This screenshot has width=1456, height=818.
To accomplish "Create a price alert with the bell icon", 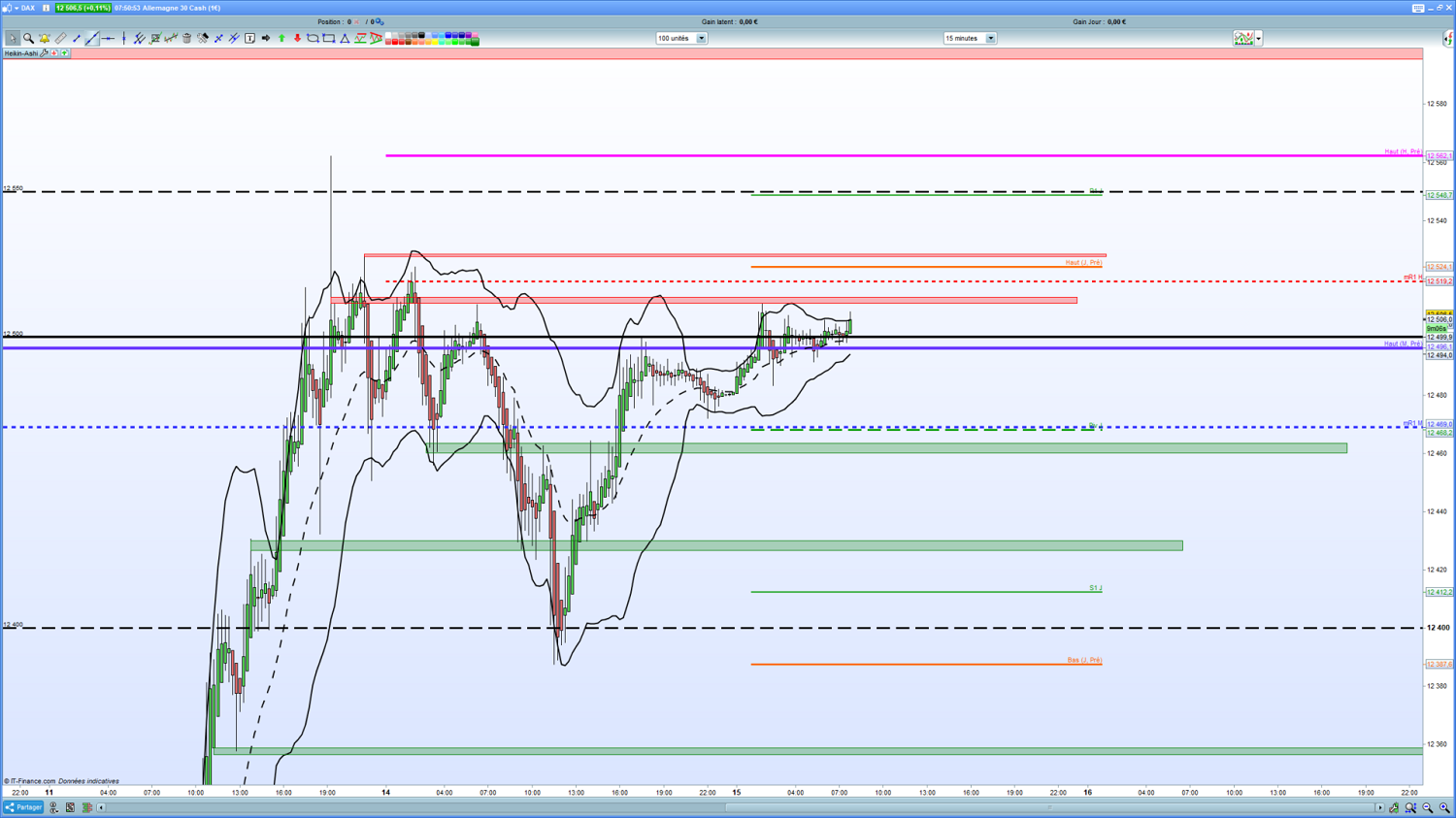I will tap(44, 39).
